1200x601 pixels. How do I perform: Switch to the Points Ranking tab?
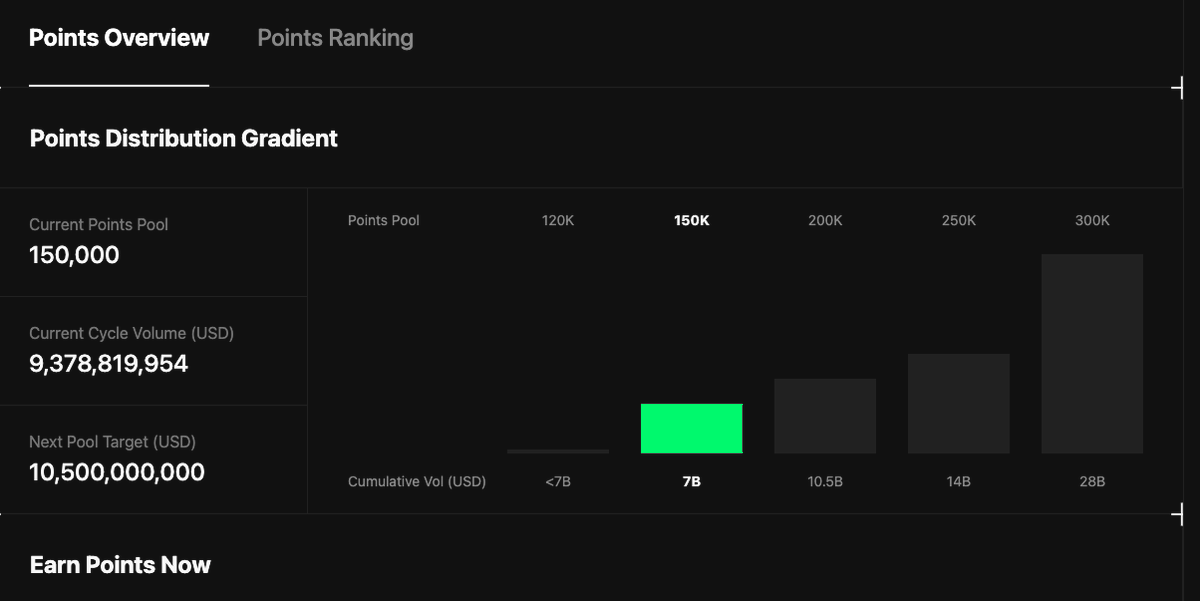[x=335, y=37]
